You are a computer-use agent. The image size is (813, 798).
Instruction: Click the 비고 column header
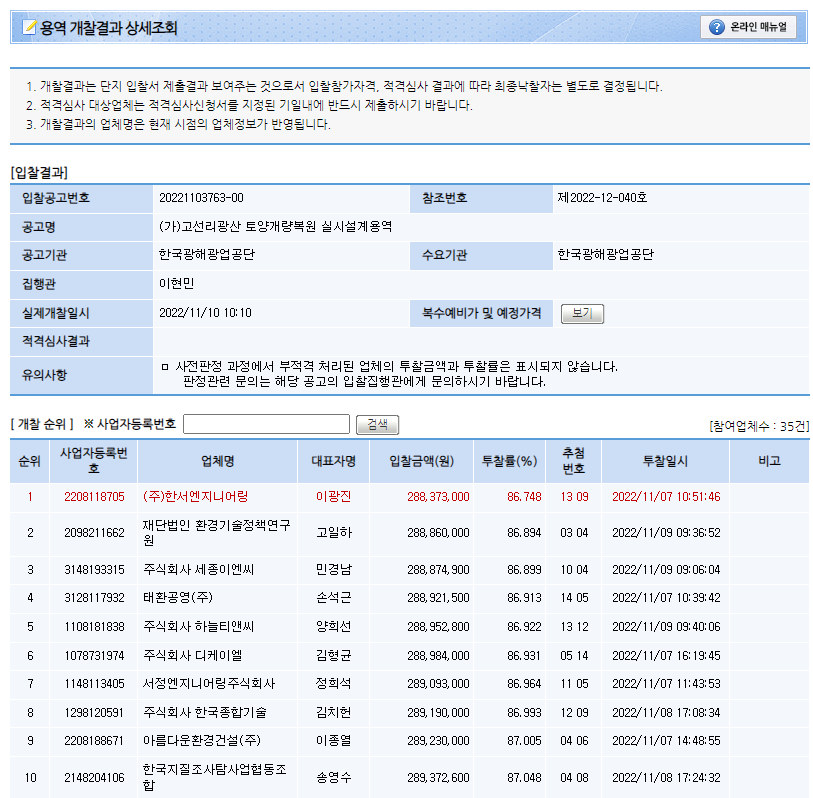tap(769, 461)
